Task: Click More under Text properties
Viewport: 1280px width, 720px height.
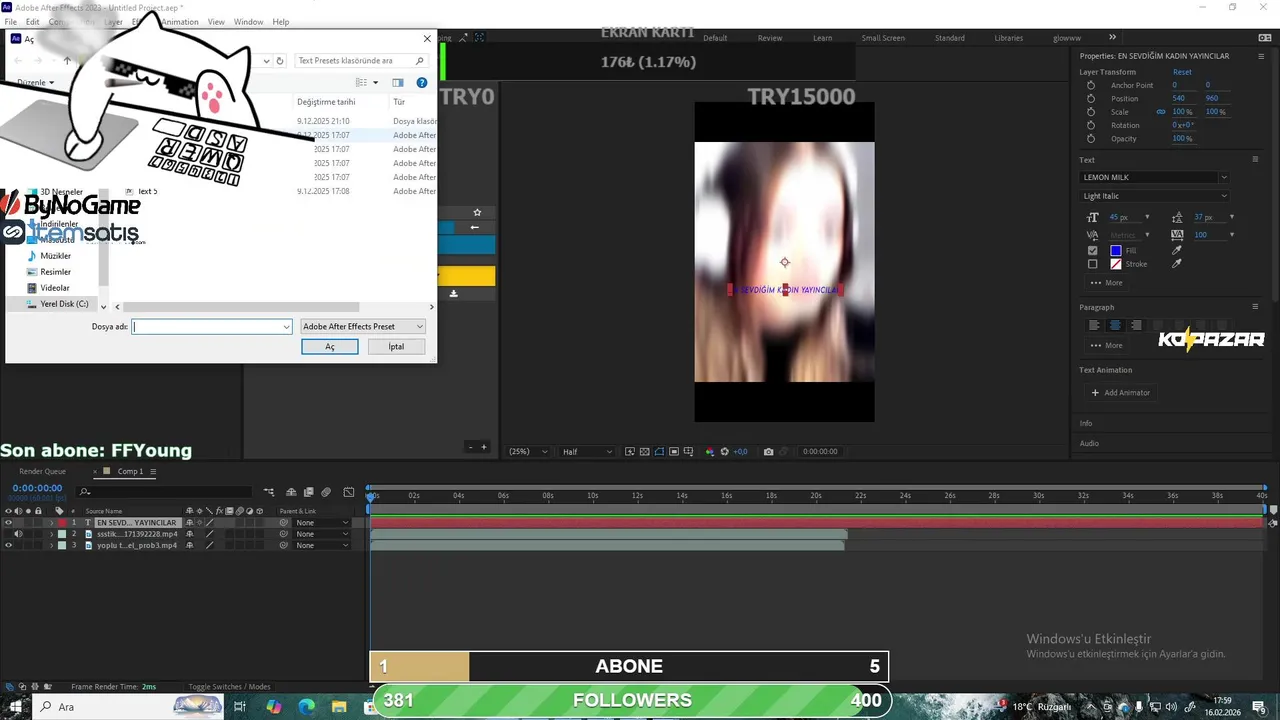Action: pyautogui.click(x=1106, y=283)
